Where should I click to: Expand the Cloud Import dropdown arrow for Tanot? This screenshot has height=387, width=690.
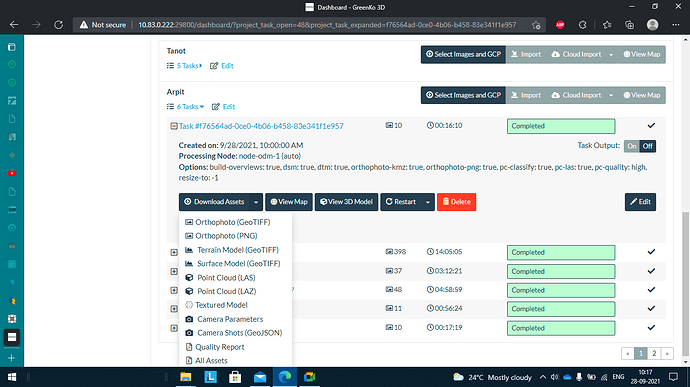(x=611, y=55)
